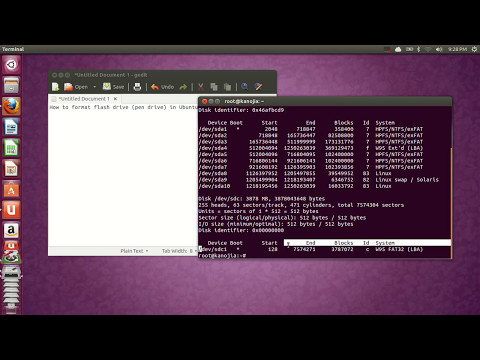Click the /dev/sda1 row in terminal
This screenshot has height=360, width=480.
(311, 129)
